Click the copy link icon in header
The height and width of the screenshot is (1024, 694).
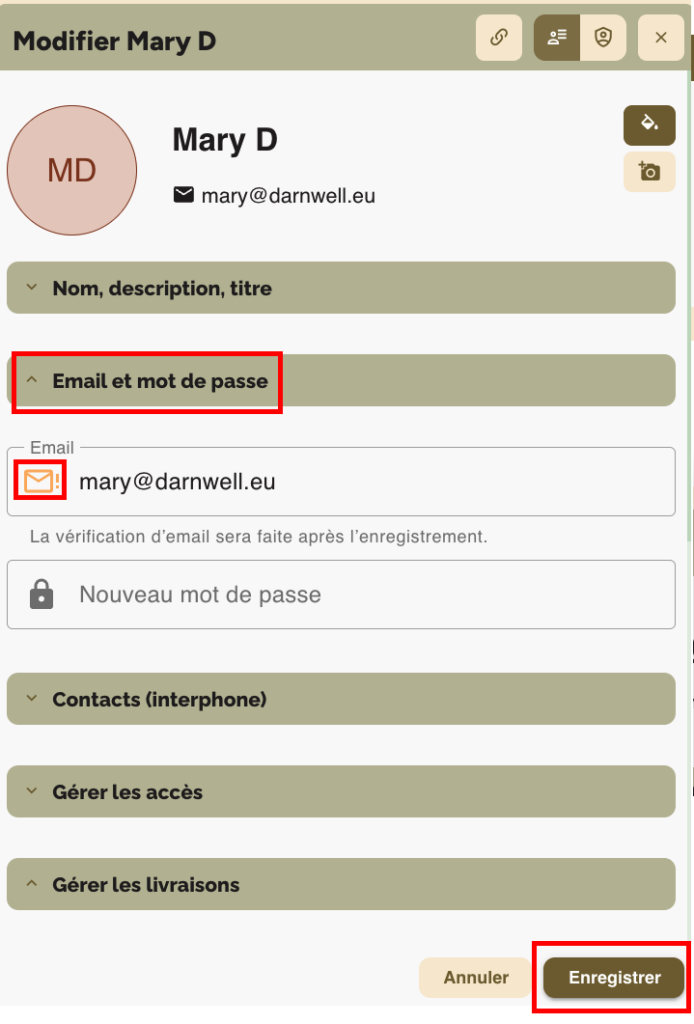(498, 38)
